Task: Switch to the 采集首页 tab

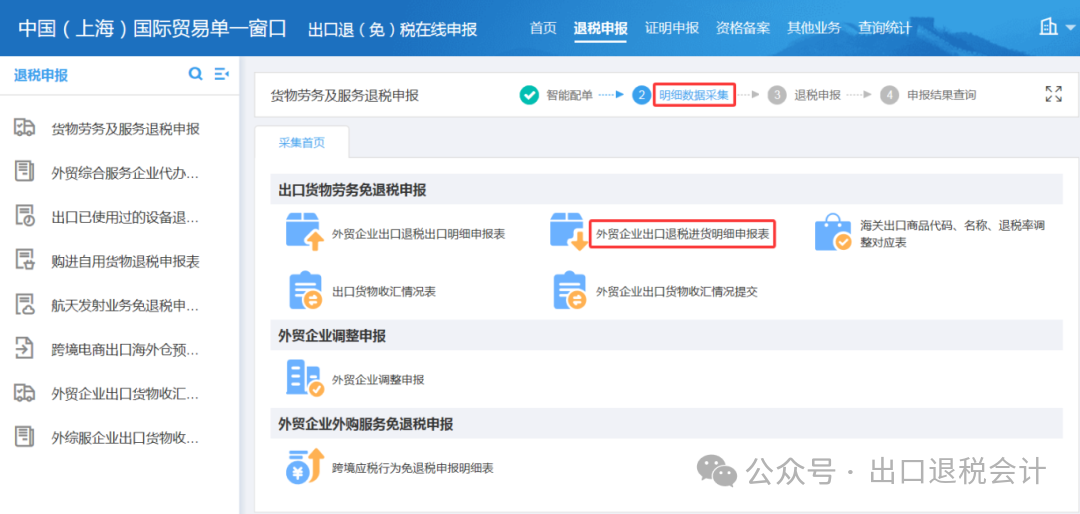Action: click(302, 142)
